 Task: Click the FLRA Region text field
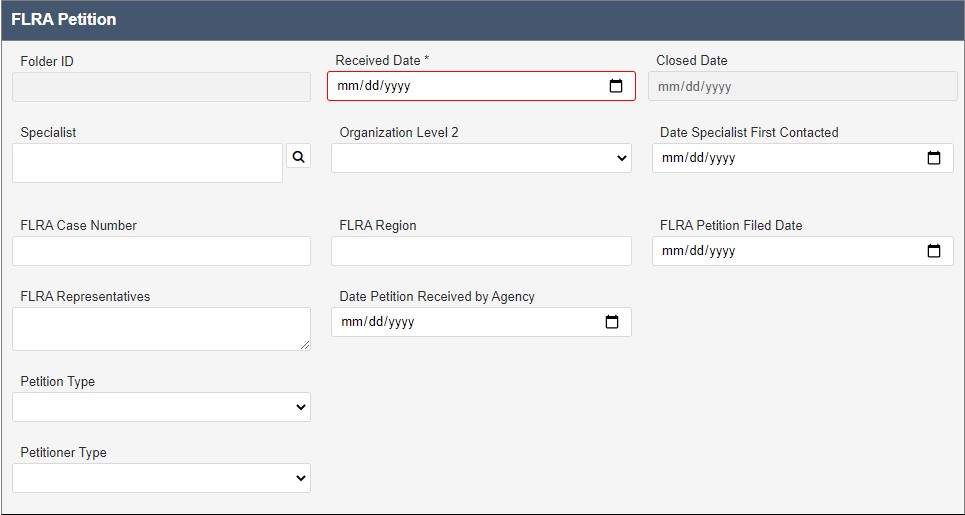481,251
